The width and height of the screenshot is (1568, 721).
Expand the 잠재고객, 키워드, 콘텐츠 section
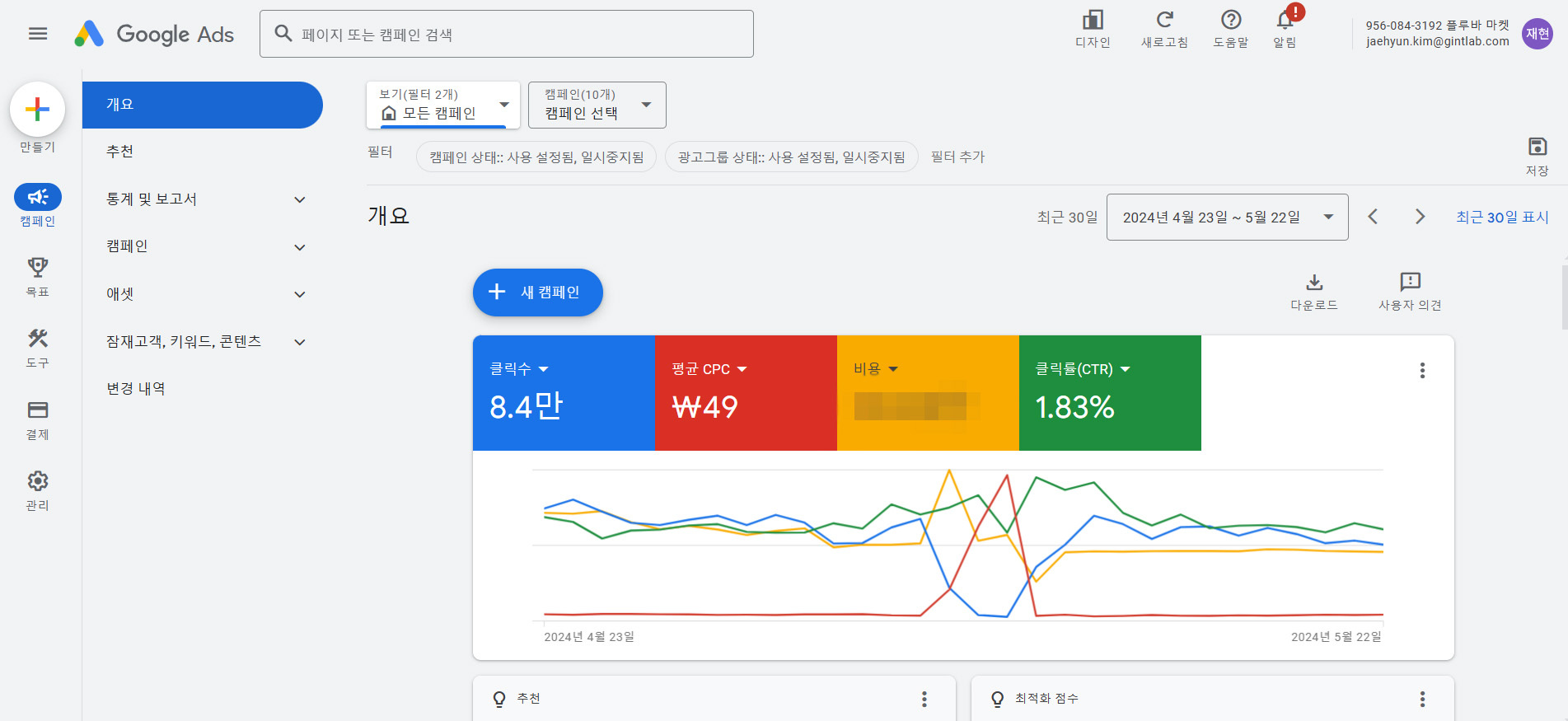[x=300, y=342]
